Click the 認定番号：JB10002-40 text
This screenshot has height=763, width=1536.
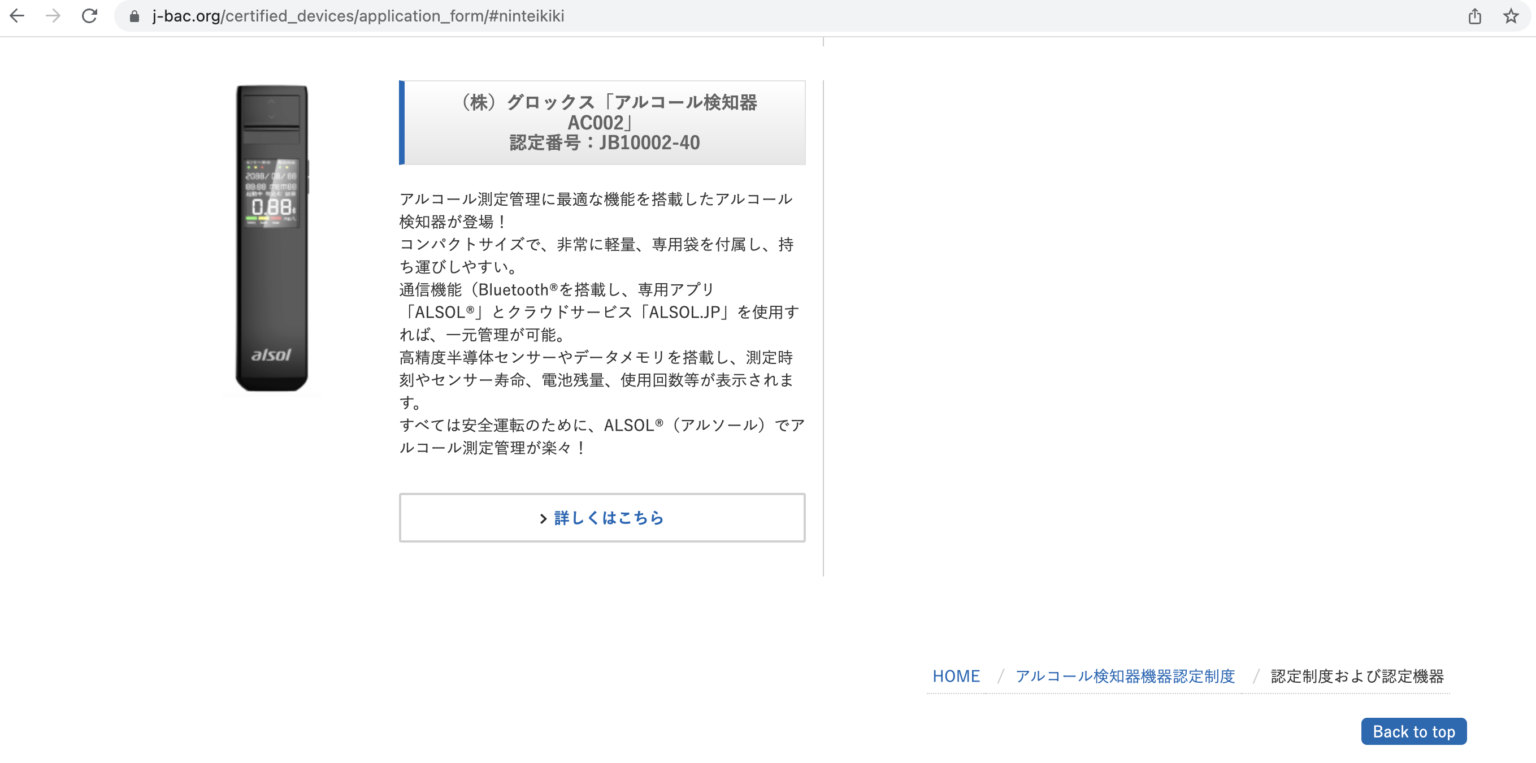[x=604, y=143]
